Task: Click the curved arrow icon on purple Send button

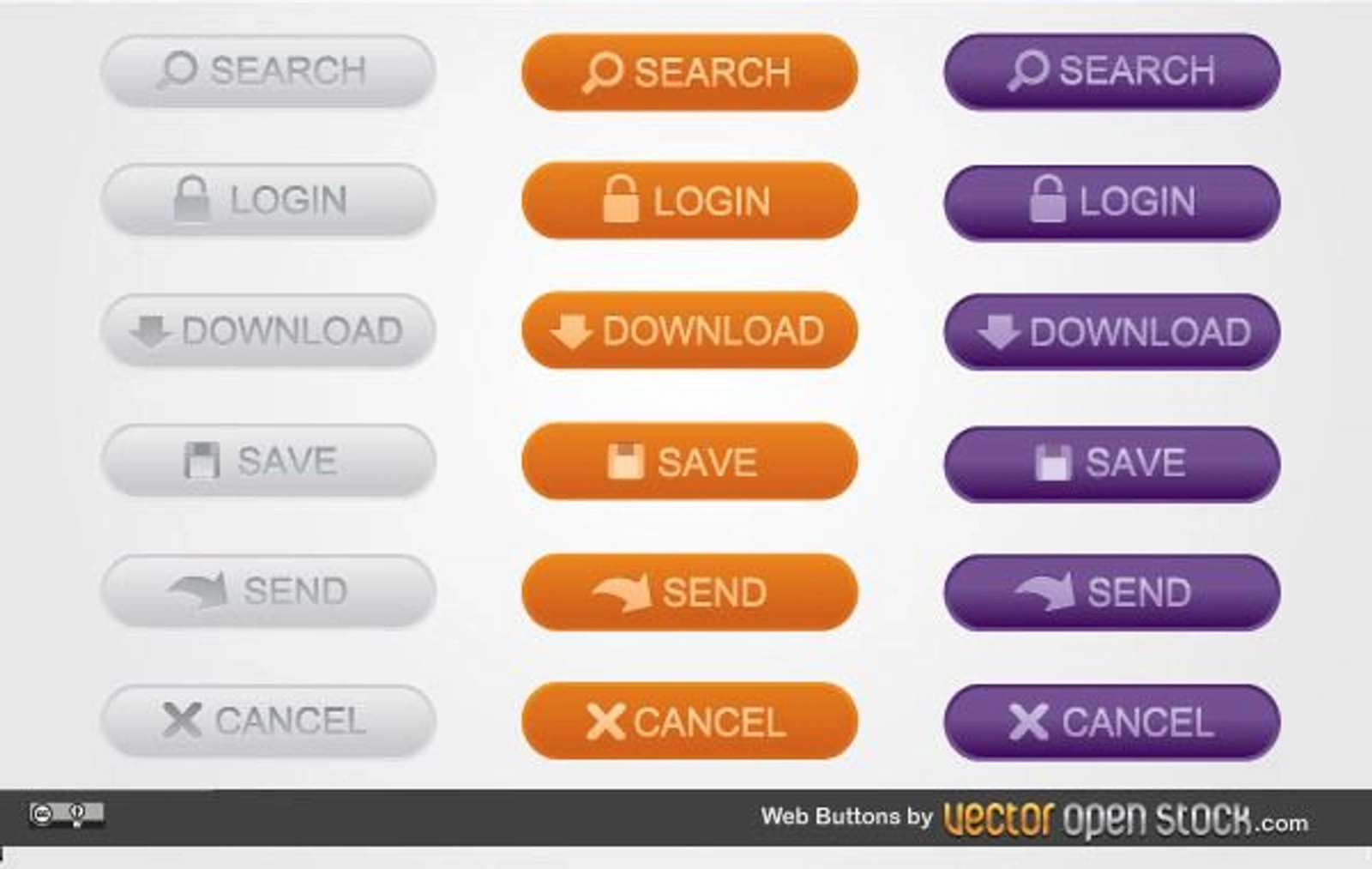Action: point(1044,591)
